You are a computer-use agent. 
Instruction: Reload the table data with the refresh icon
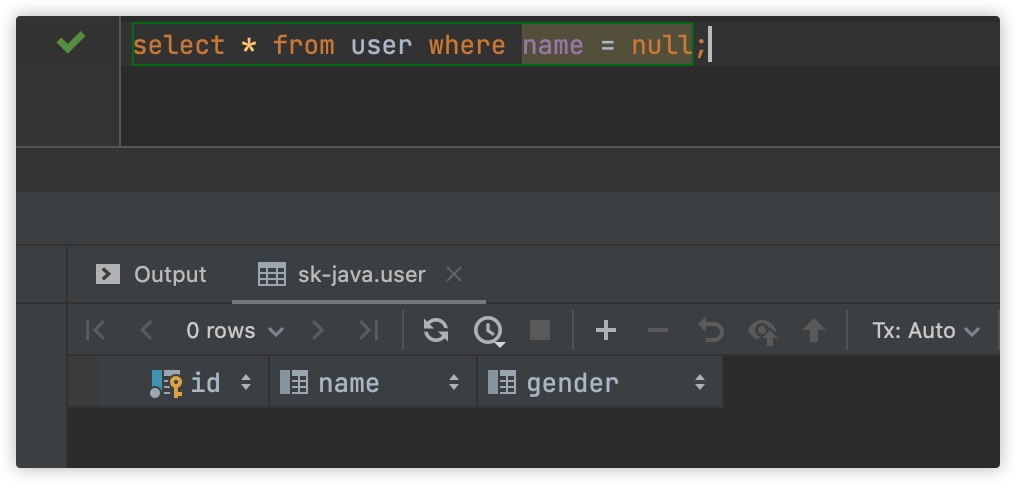tap(436, 330)
